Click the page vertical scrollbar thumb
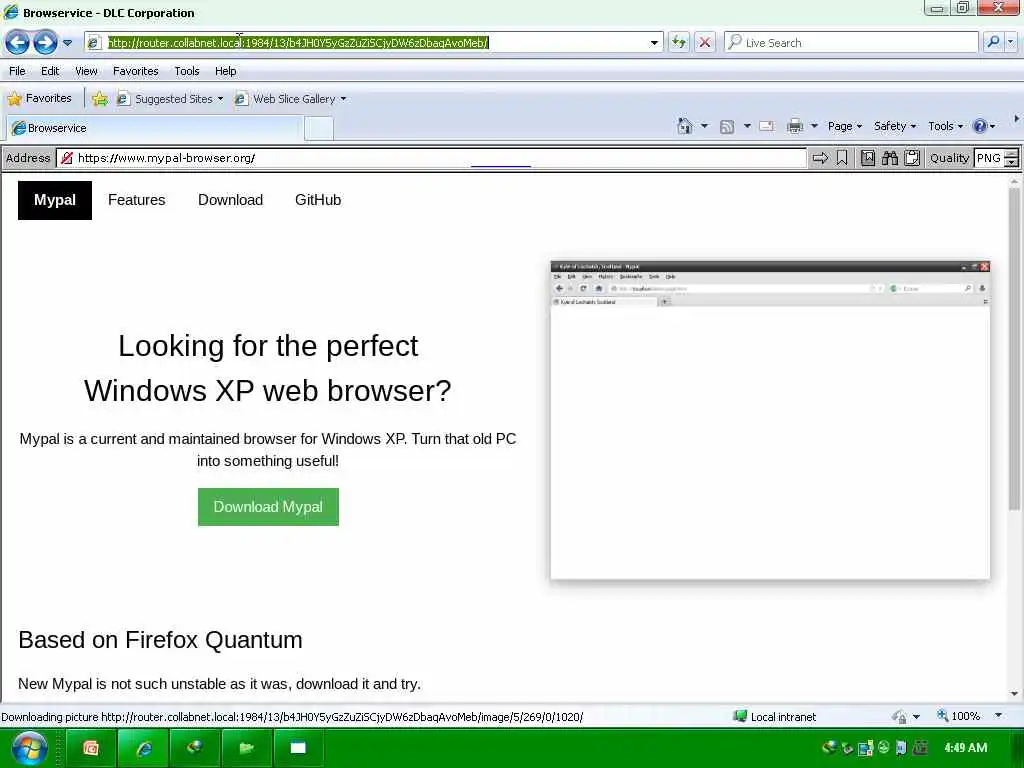Screen dimensions: 1024x768 point(1014,349)
